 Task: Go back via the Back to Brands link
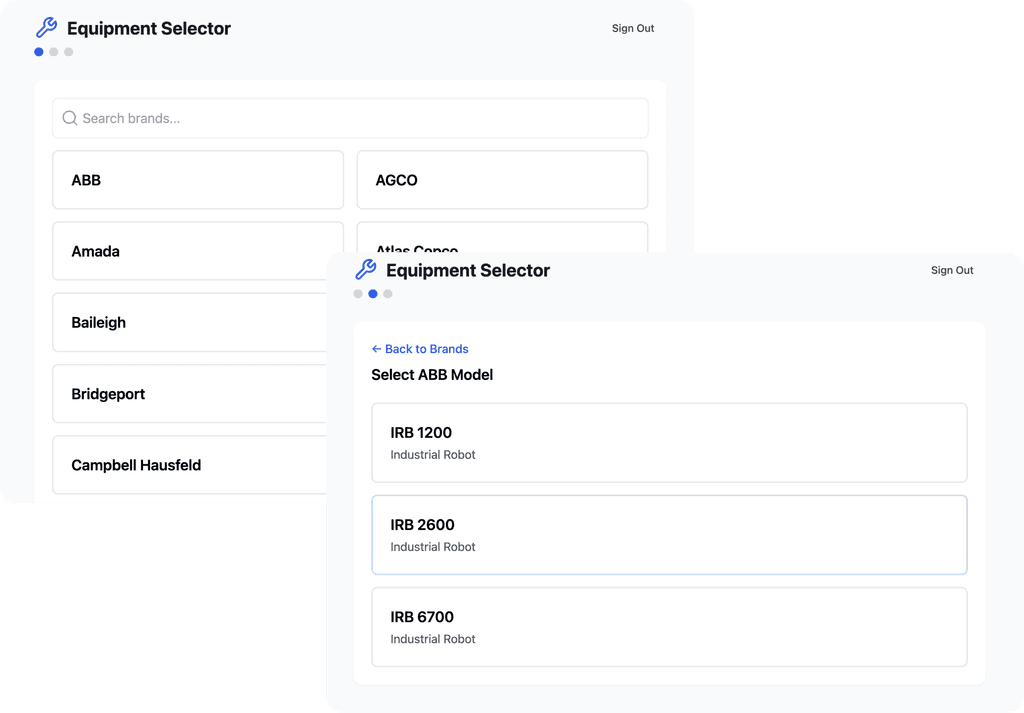coord(420,349)
